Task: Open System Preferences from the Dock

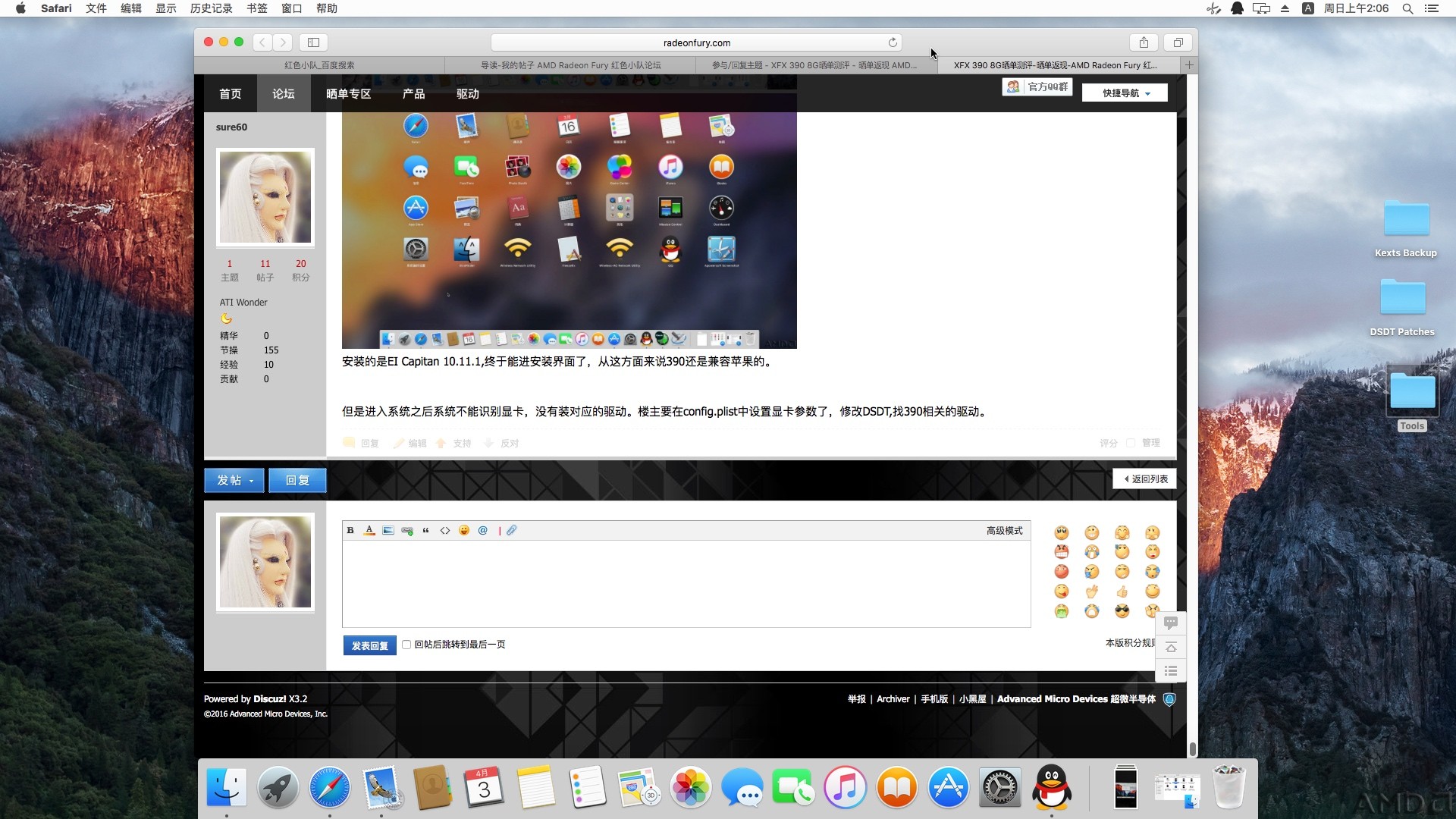Action: click(x=1000, y=787)
